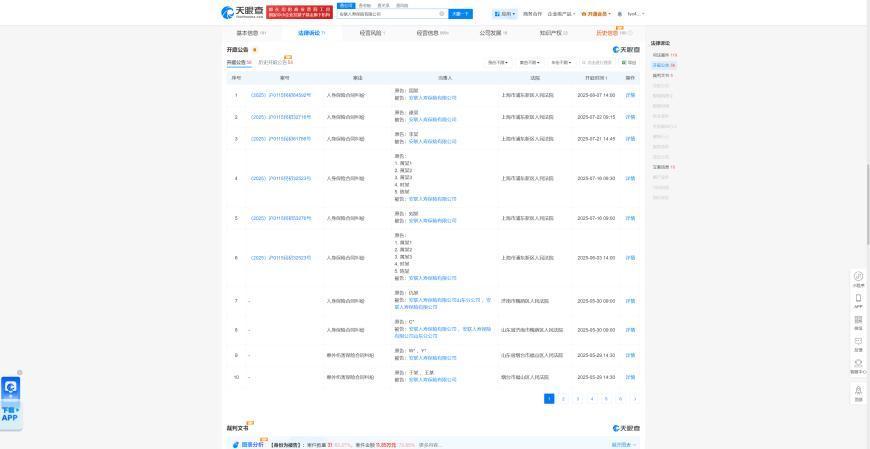Open the case number link in row 3
This screenshot has width=870, height=449.
tap(281, 139)
